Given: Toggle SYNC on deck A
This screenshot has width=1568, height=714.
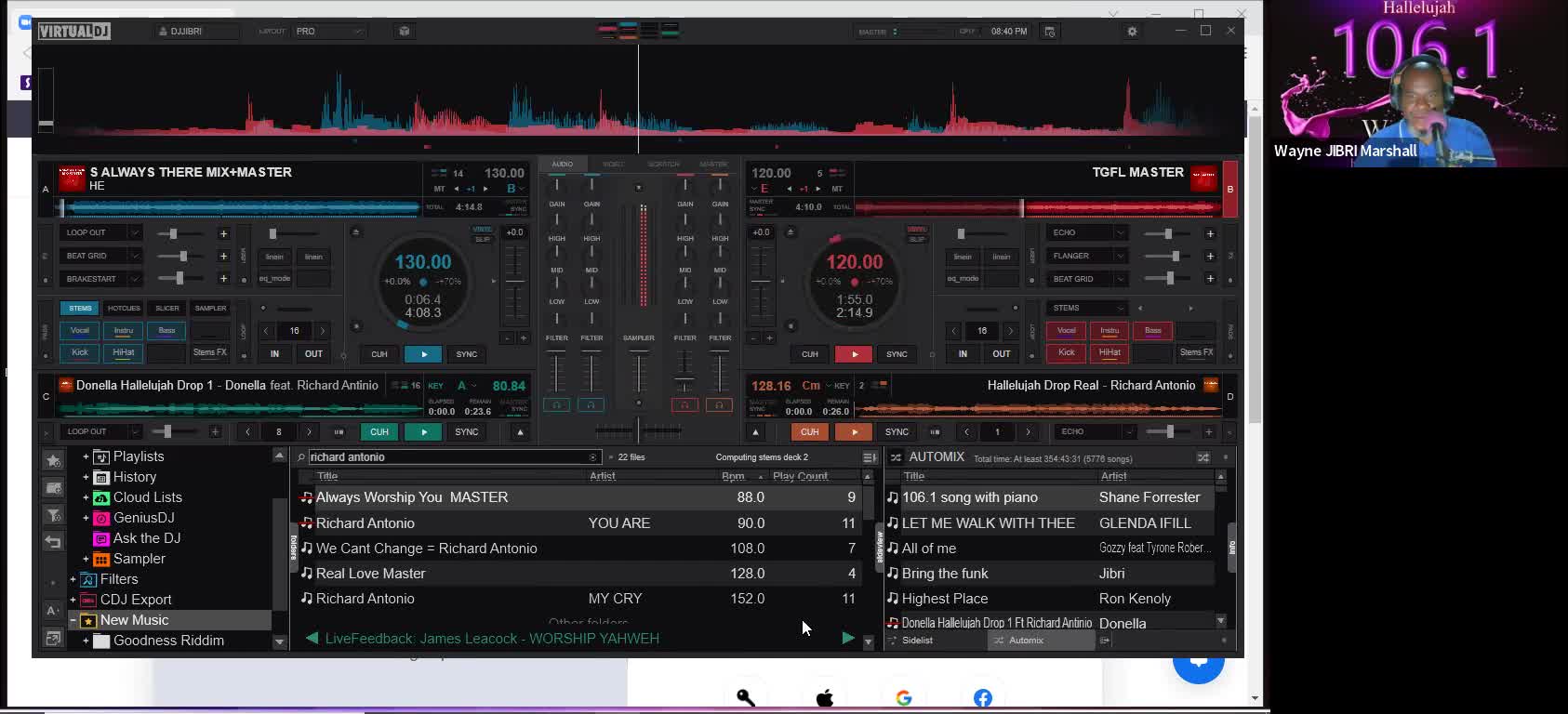Looking at the screenshot, I should (x=467, y=354).
